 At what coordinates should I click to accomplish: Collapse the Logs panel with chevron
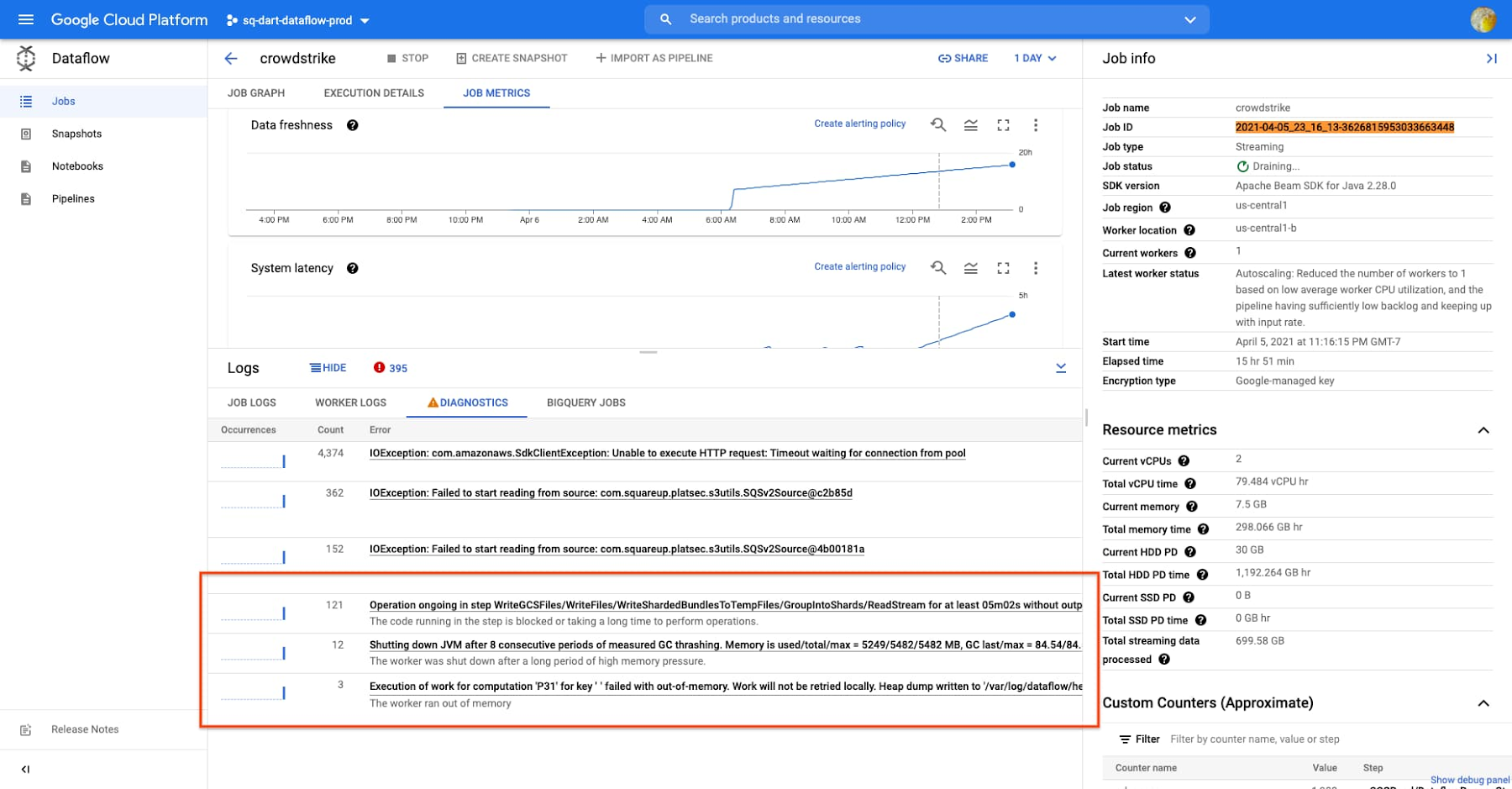(1061, 368)
